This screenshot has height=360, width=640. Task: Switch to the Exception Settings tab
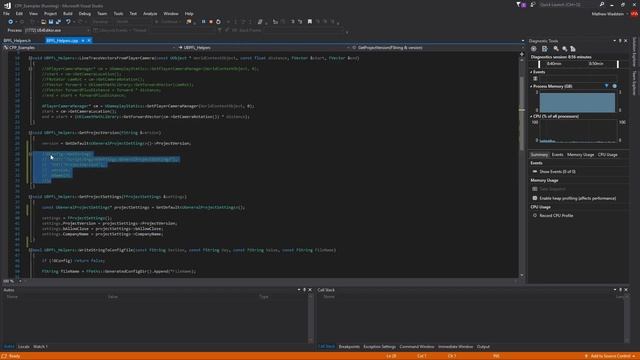tap(380, 347)
